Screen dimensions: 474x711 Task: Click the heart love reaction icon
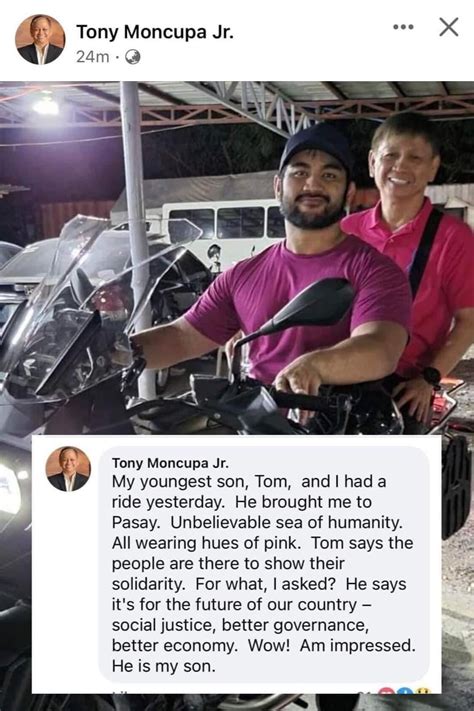[387, 691]
